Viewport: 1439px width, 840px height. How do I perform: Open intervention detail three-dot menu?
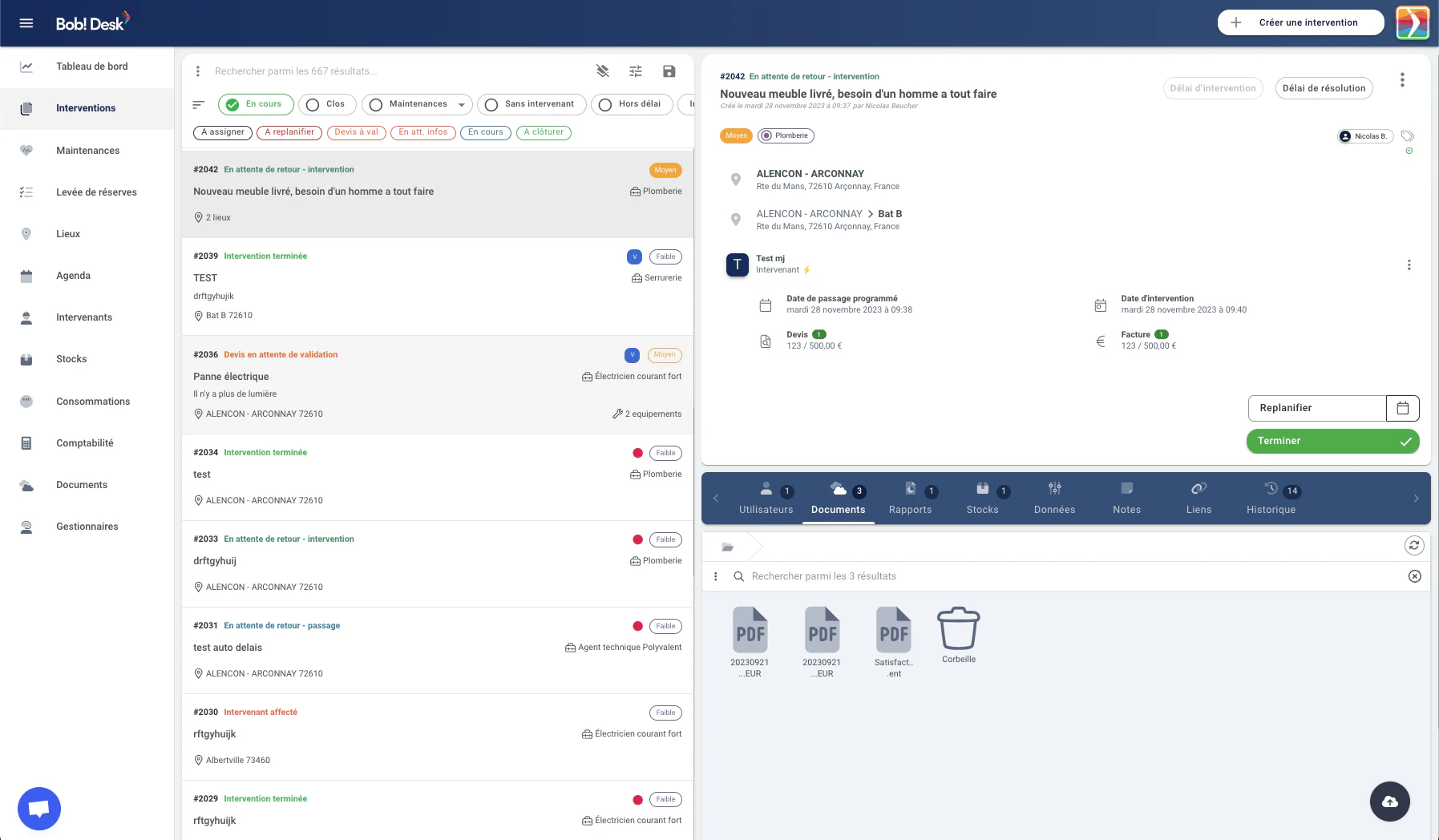(x=1402, y=80)
